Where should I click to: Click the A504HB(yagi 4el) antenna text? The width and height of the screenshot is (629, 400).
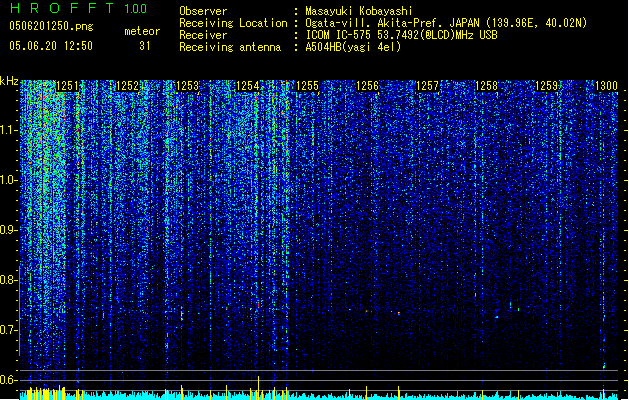pyautogui.click(x=353, y=47)
